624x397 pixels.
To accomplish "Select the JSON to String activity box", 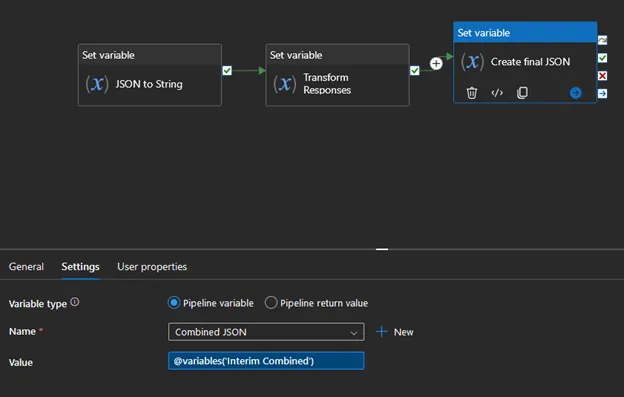I will click(150, 75).
